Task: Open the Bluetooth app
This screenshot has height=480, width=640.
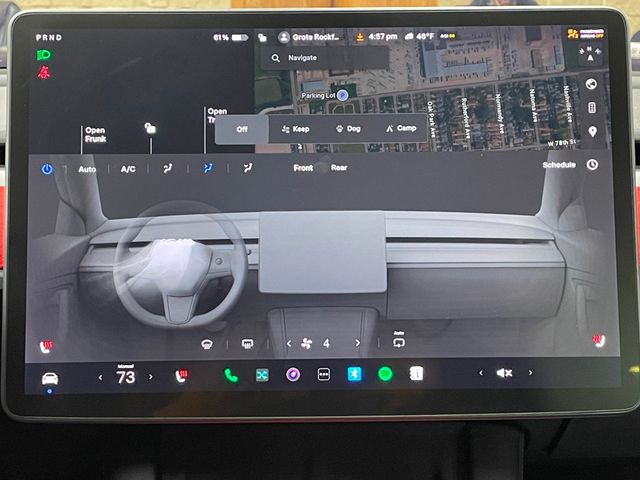Action: [354, 374]
